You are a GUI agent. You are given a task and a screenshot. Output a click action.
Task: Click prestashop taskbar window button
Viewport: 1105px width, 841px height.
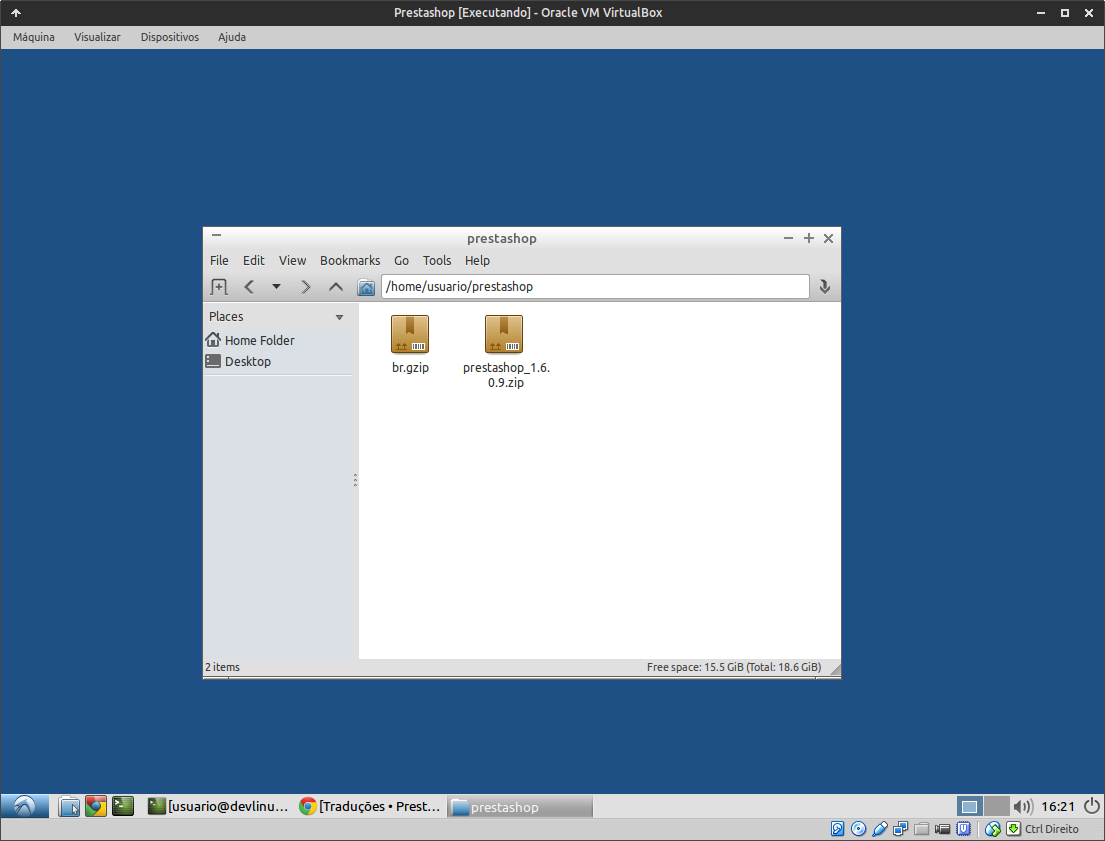tap(520, 806)
